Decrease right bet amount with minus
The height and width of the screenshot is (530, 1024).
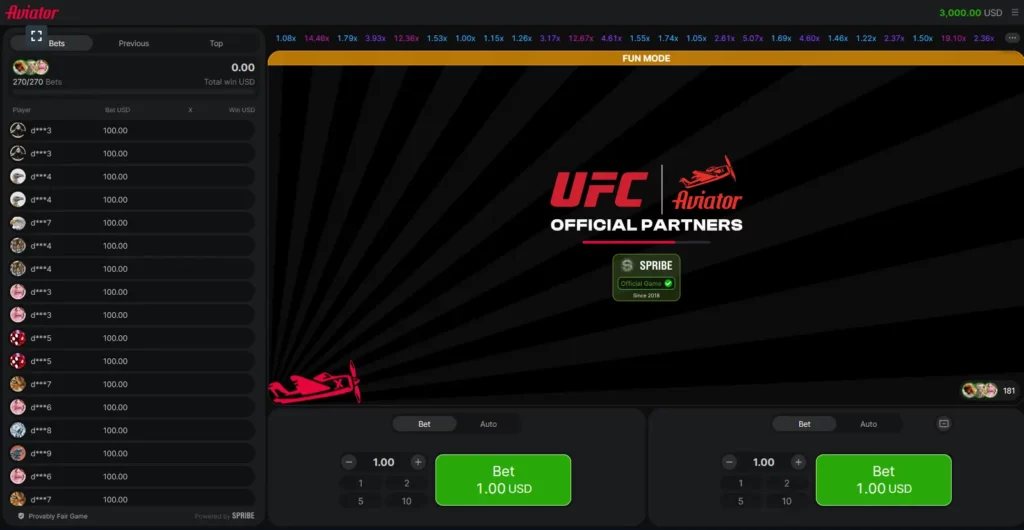point(729,462)
